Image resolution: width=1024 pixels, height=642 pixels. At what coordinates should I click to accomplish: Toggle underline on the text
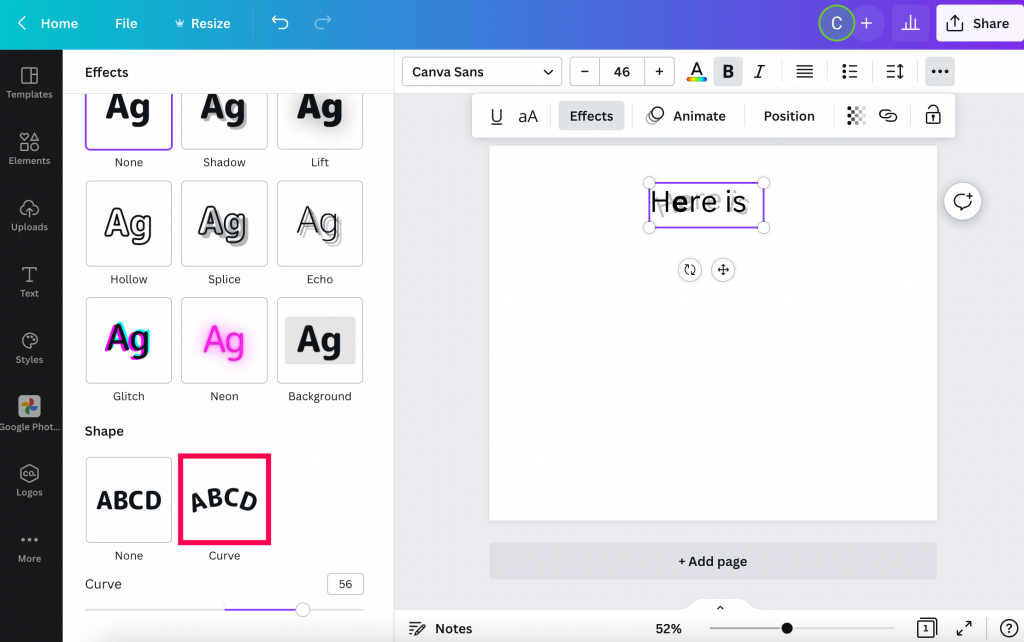[x=496, y=115]
